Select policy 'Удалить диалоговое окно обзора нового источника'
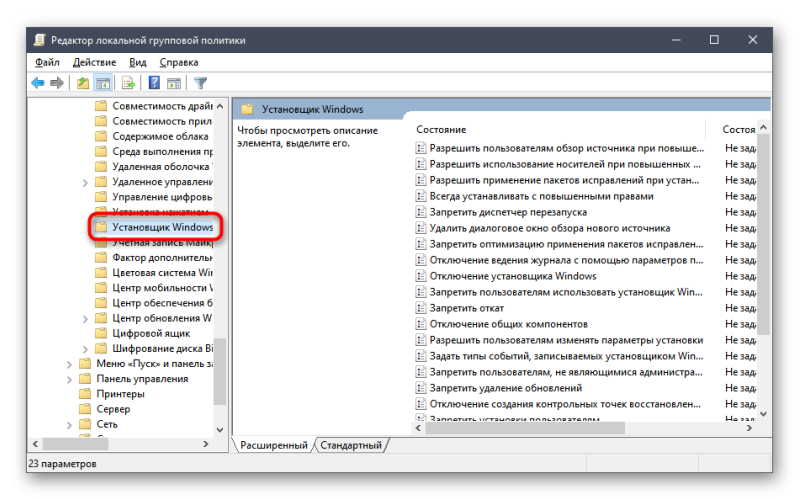The image size is (800, 500). [549, 228]
